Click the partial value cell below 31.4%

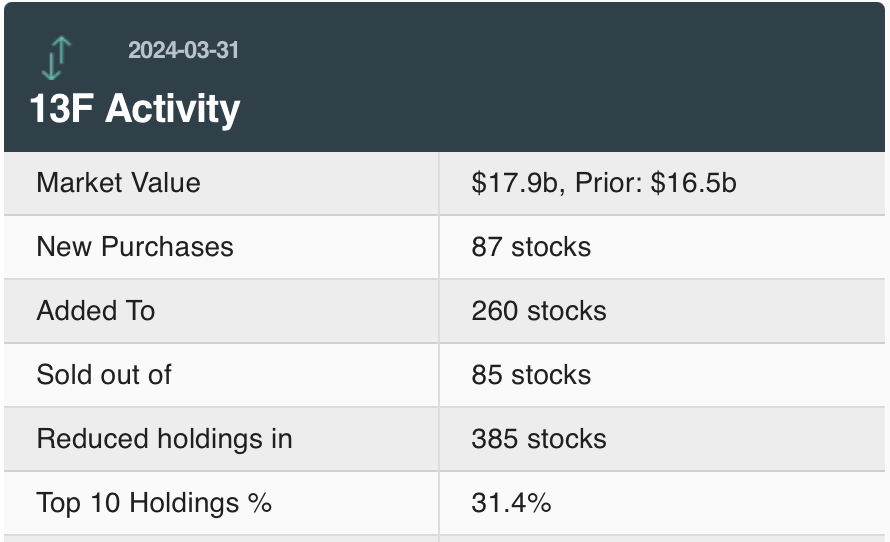660,539
